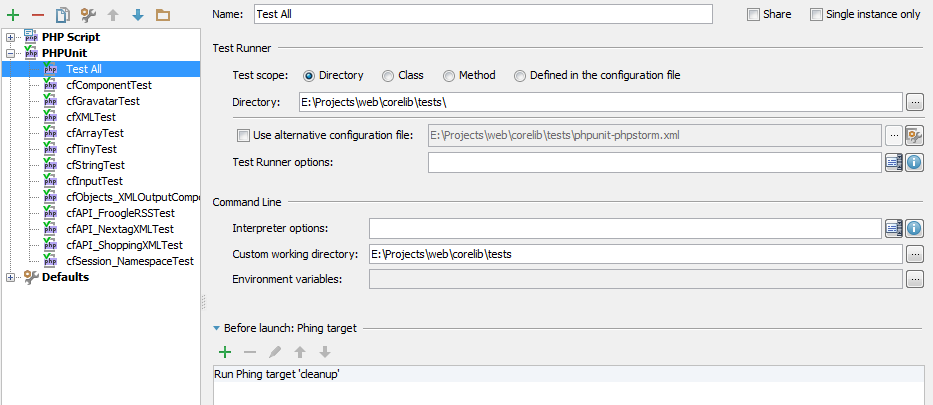Click the Custom working directory text field

[x=635, y=255]
